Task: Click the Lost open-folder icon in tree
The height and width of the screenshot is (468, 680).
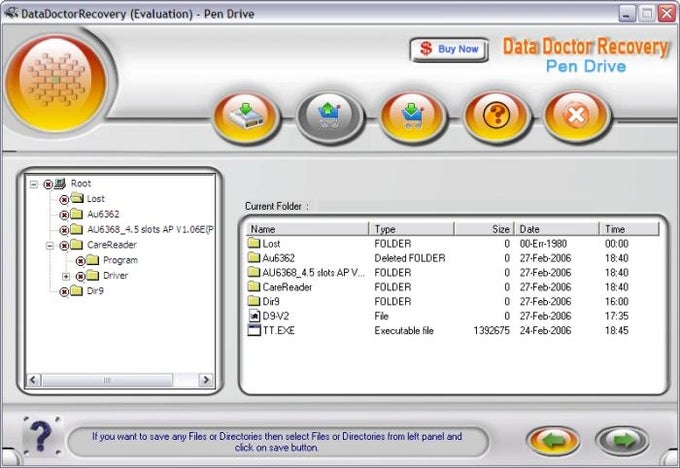Action: (77, 199)
